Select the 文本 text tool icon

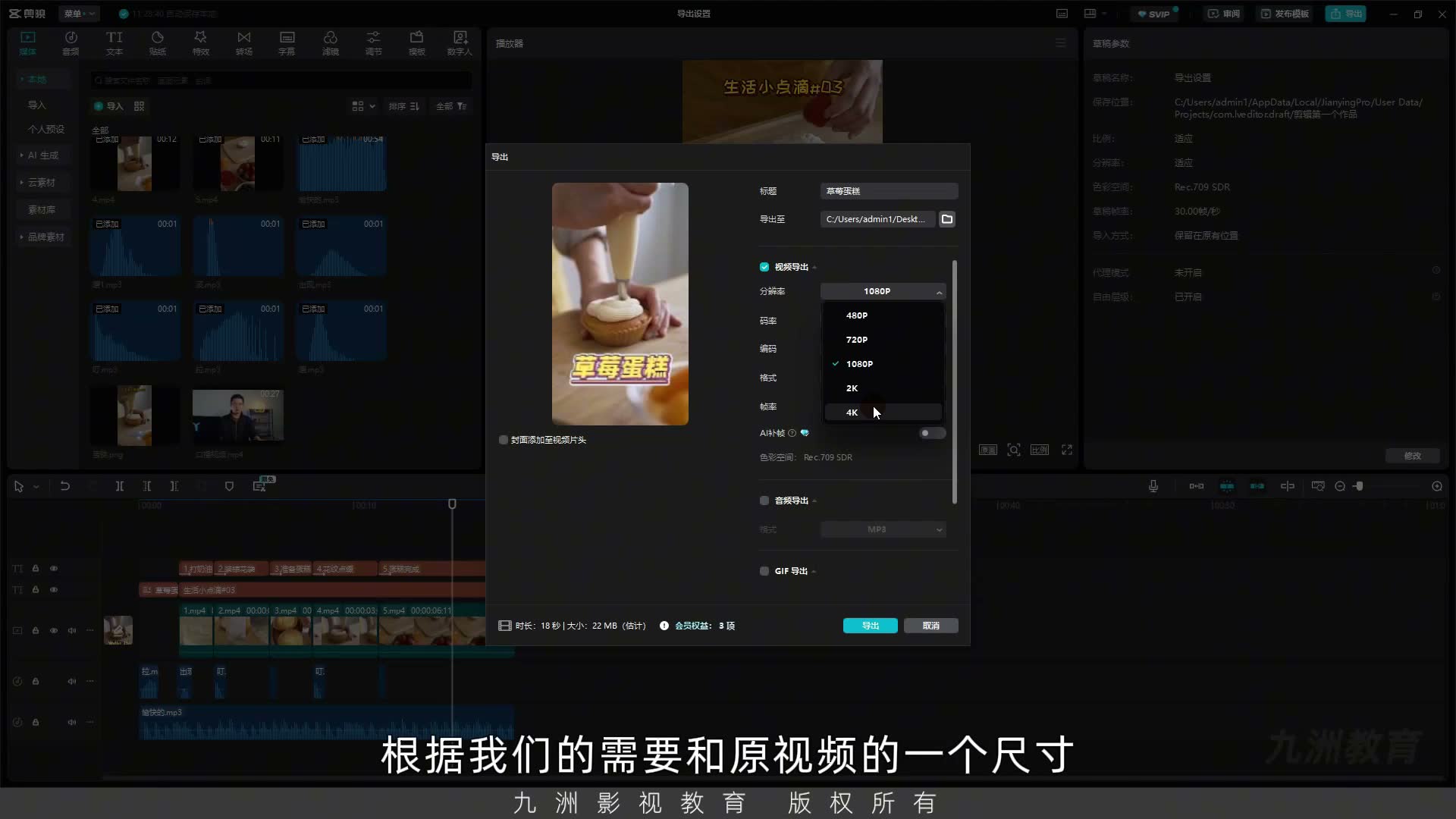point(114,42)
